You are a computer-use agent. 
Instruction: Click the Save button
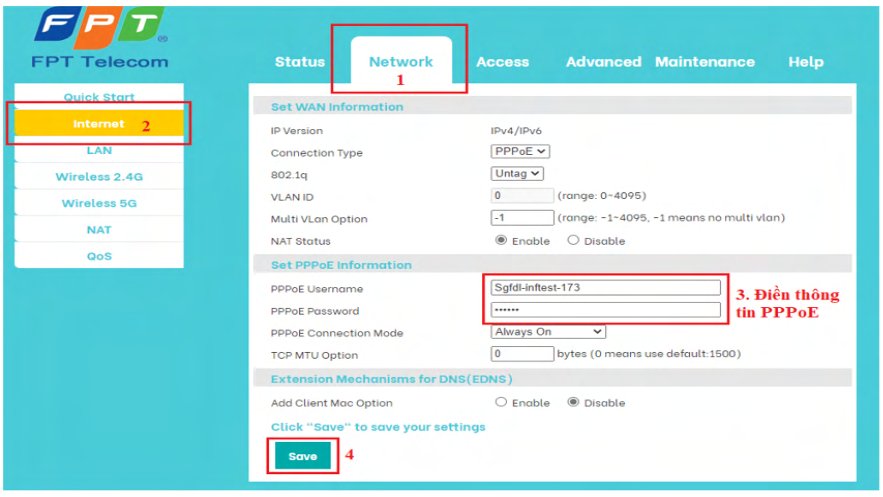click(302, 456)
